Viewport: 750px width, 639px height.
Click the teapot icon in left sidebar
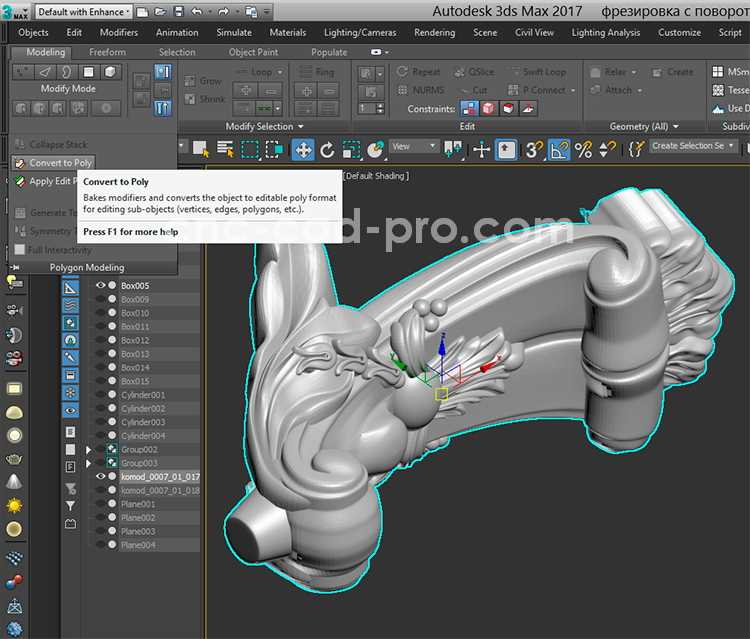pos(14,459)
